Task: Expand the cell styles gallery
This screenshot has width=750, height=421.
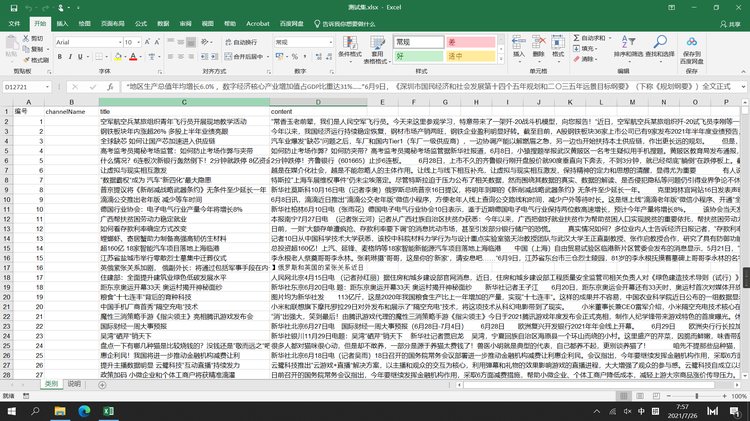Action: pos(501,59)
